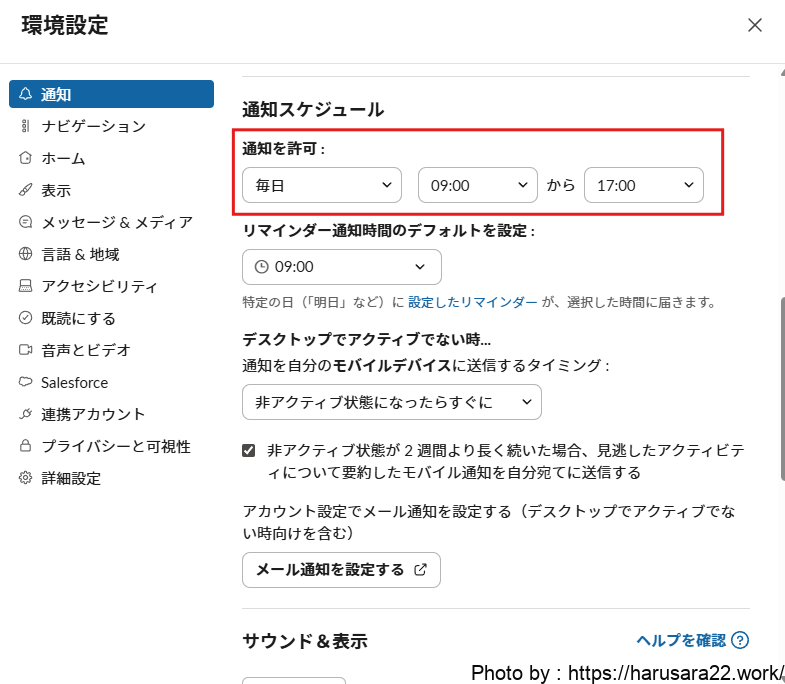The height and width of the screenshot is (684, 785).
Task: Open the アクセシビリティ settings section
Action: click(x=99, y=286)
